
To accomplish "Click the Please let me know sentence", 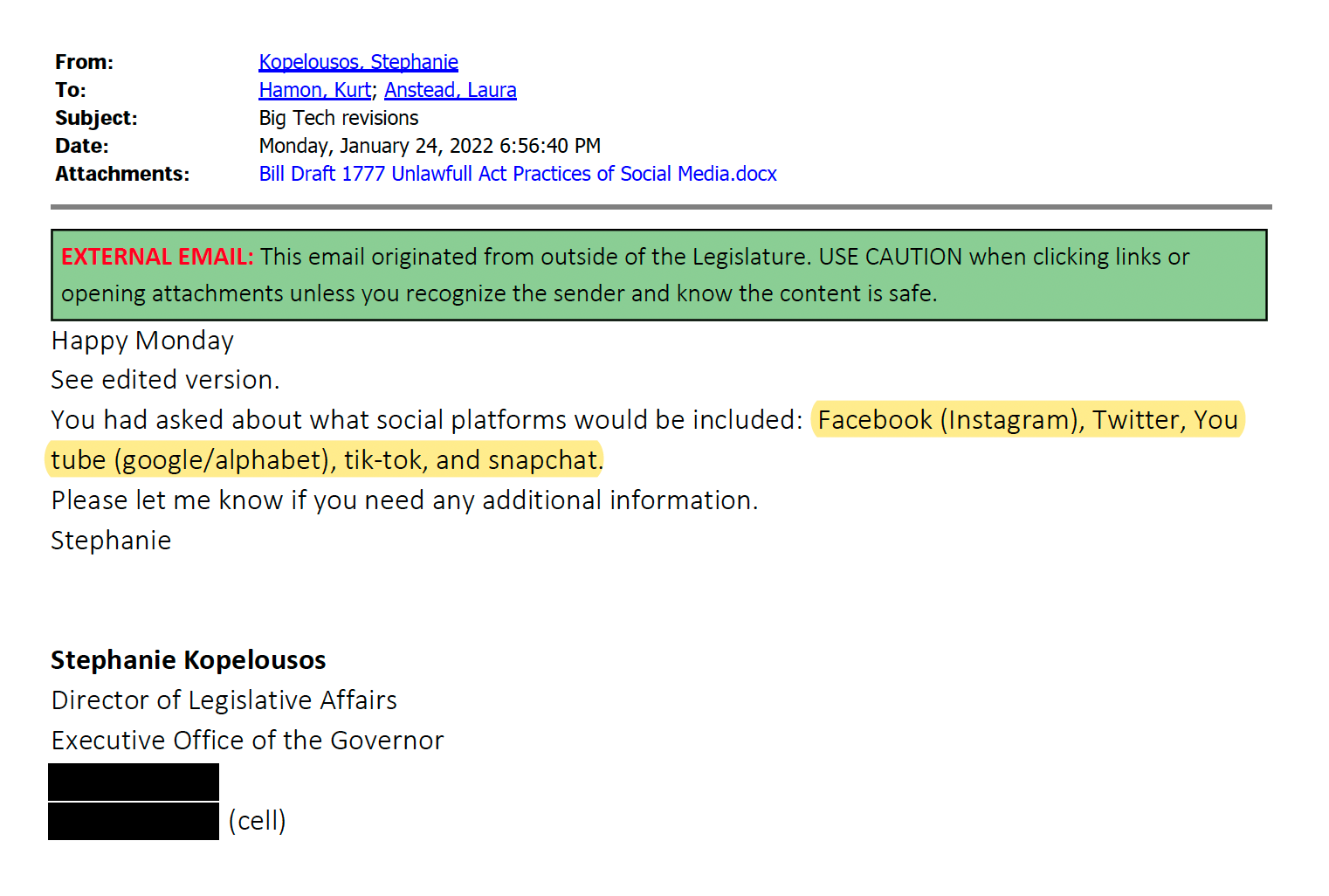I will tap(404, 500).
